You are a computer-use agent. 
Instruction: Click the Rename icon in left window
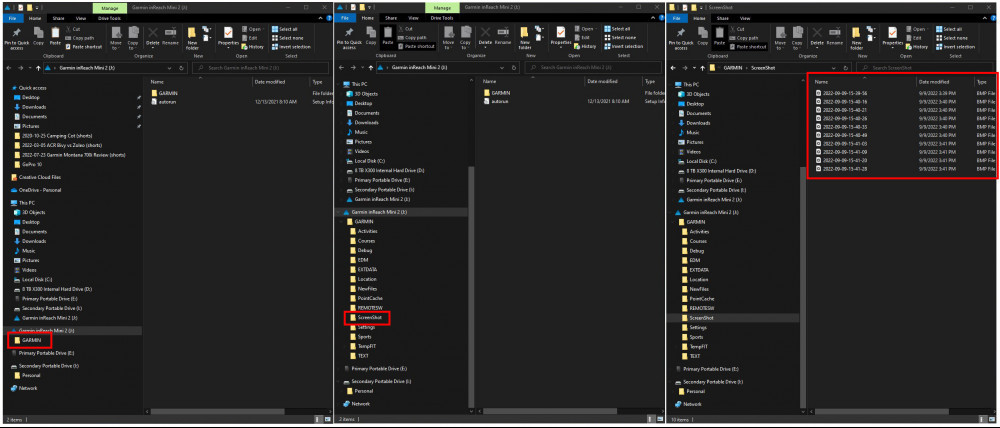click(x=170, y=33)
